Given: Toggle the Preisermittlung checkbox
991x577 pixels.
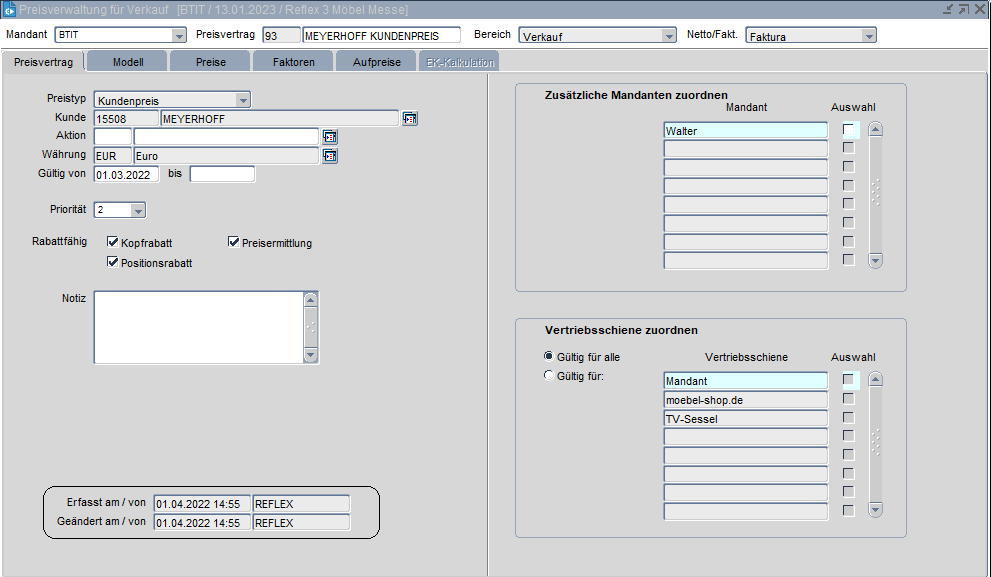Looking at the screenshot, I should pos(234,242).
